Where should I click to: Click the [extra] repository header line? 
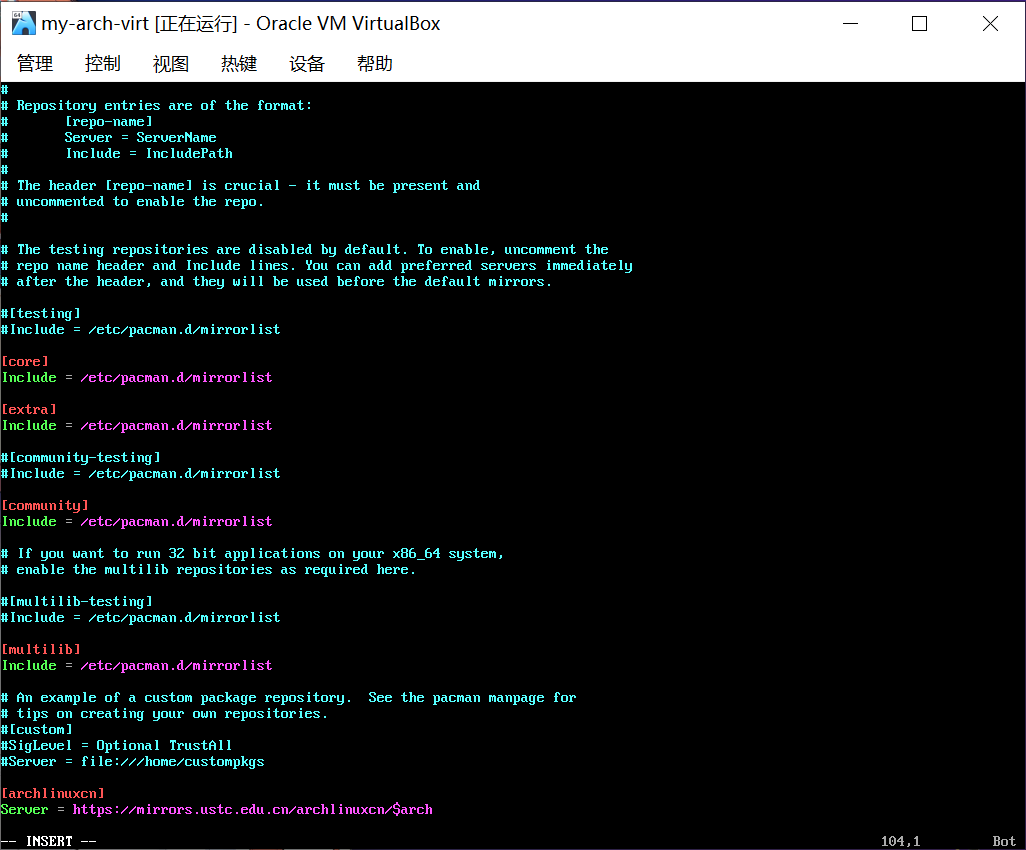[x=28, y=409]
